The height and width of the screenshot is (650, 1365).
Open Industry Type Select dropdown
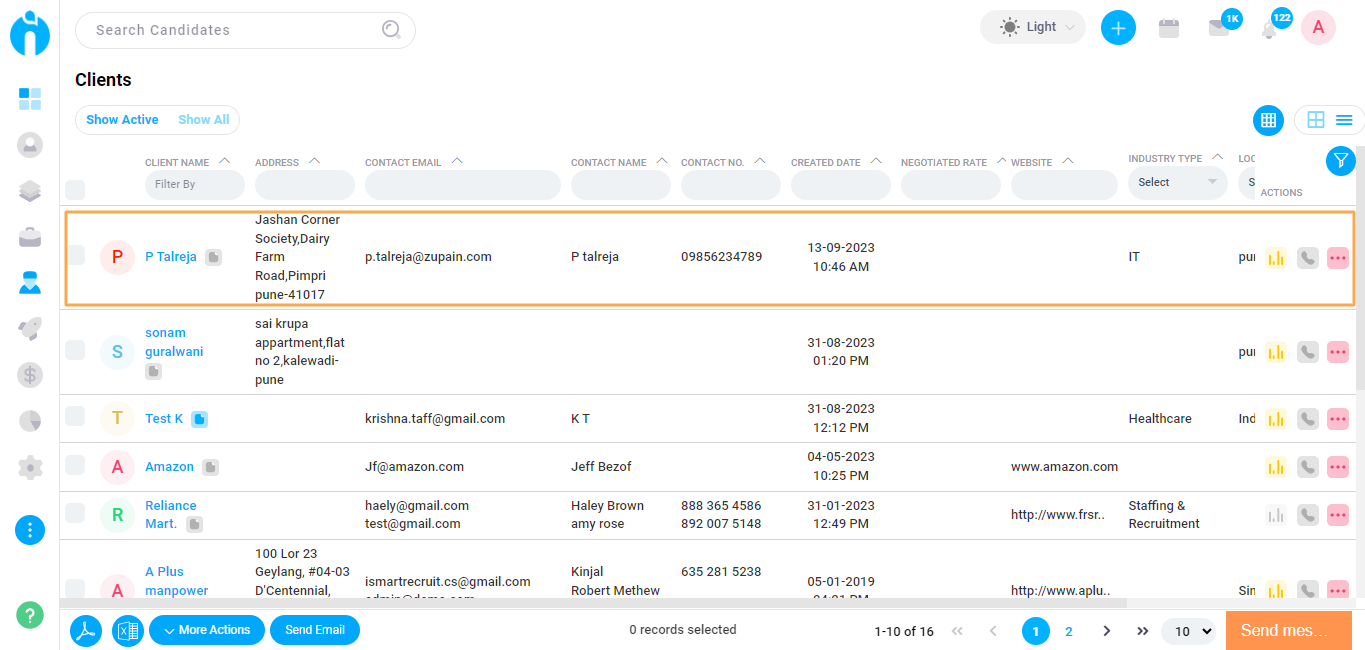pos(1178,183)
